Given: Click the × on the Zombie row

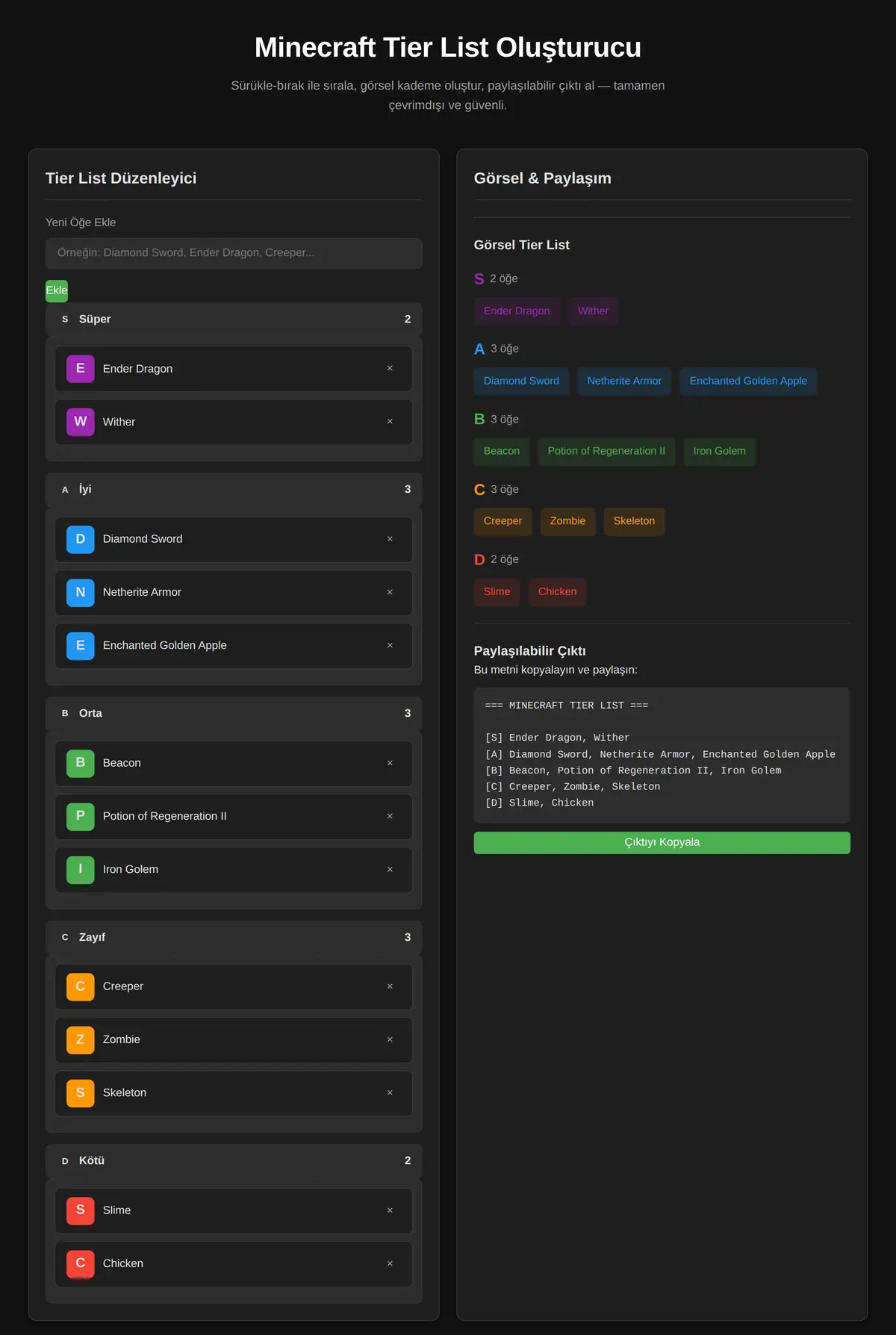Looking at the screenshot, I should pos(390,1039).
